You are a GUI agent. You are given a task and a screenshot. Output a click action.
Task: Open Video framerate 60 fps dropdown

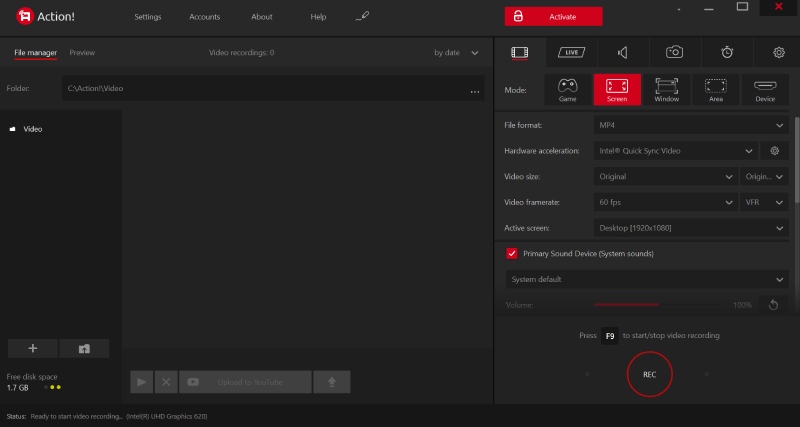pyautogui.click(x=665, y=202)
